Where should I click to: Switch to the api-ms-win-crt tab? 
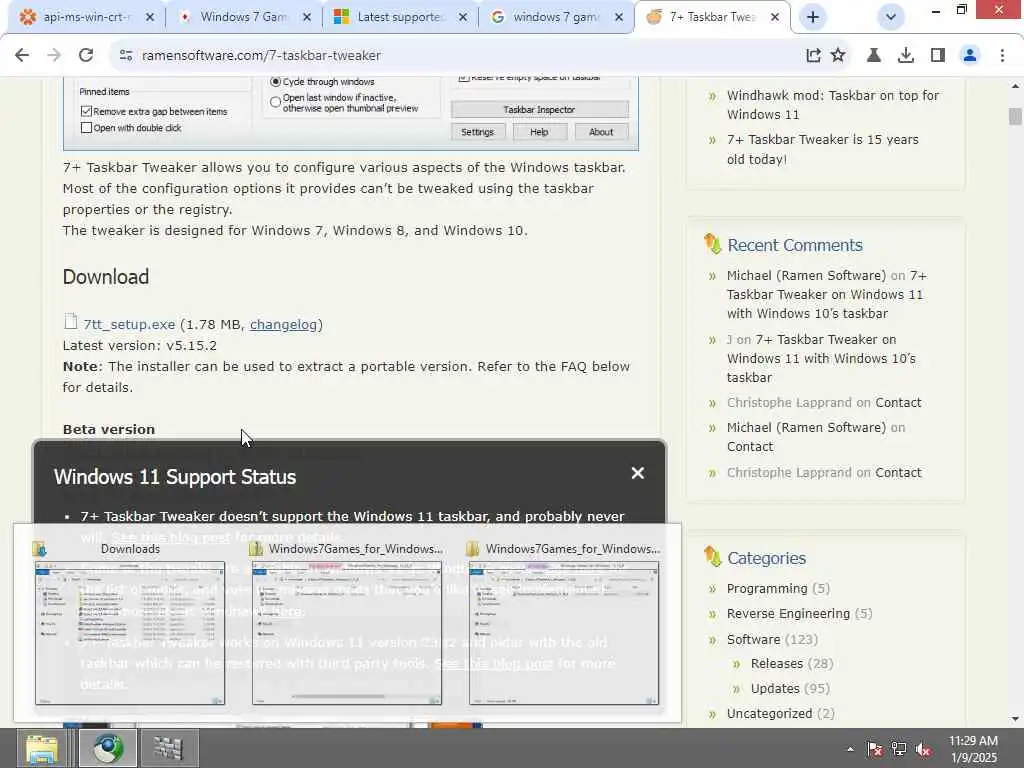pos(86,17)
